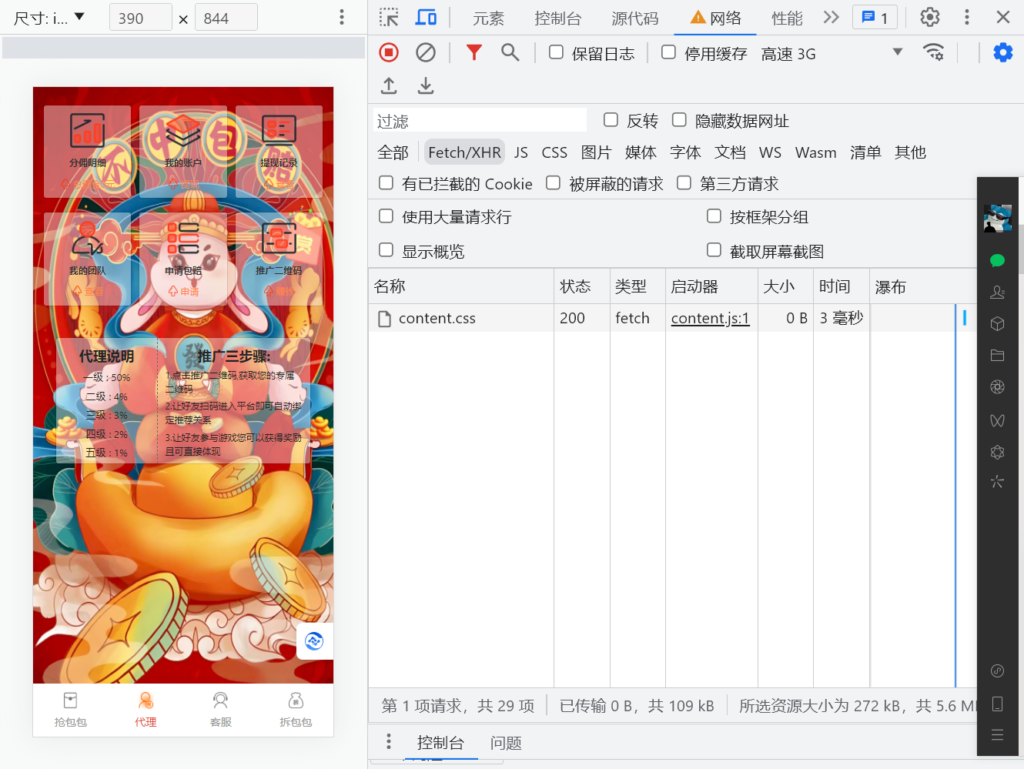Select the Fetch/XHR request filter tab
The image size is (1024, 769).
(x=464, y=152)
